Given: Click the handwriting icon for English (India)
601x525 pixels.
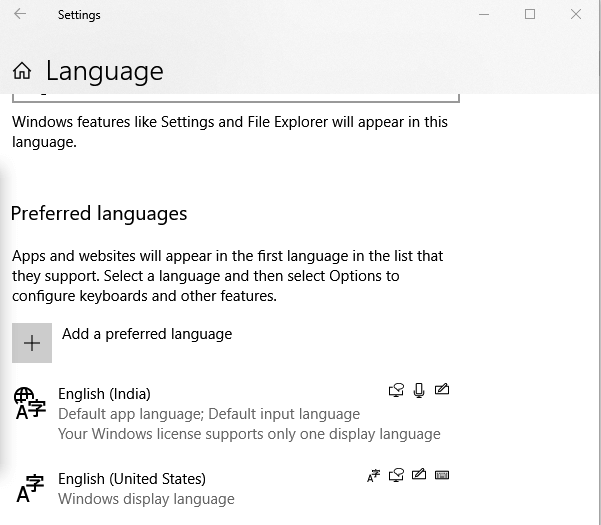Looking at the screenshot, I should pos(442,389).
